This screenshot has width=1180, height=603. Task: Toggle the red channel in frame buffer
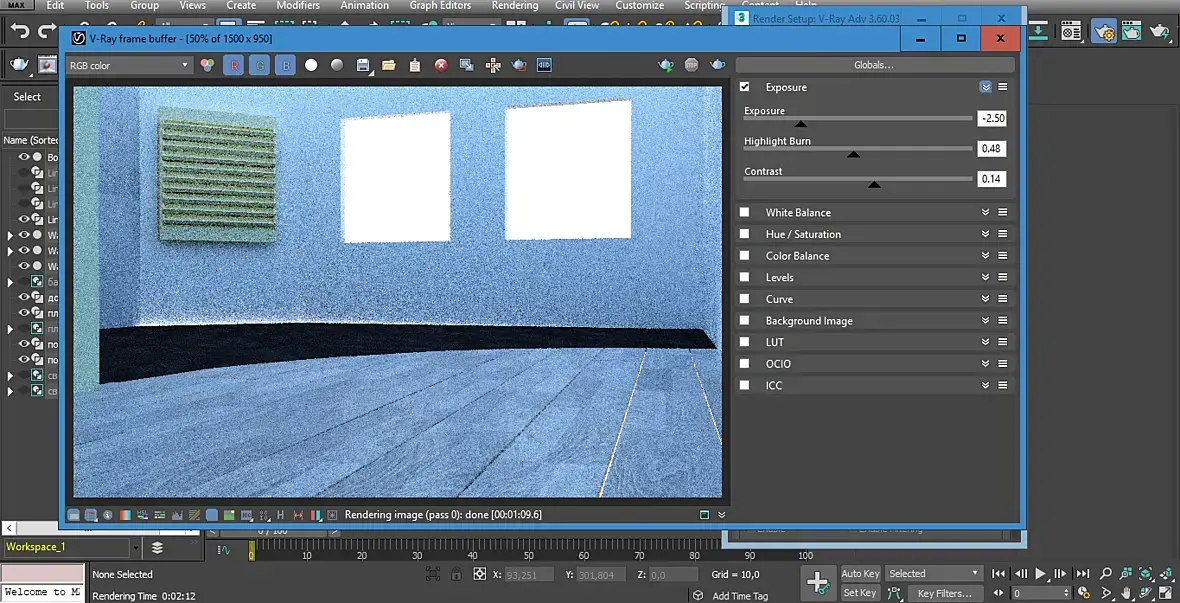[234, 65]
